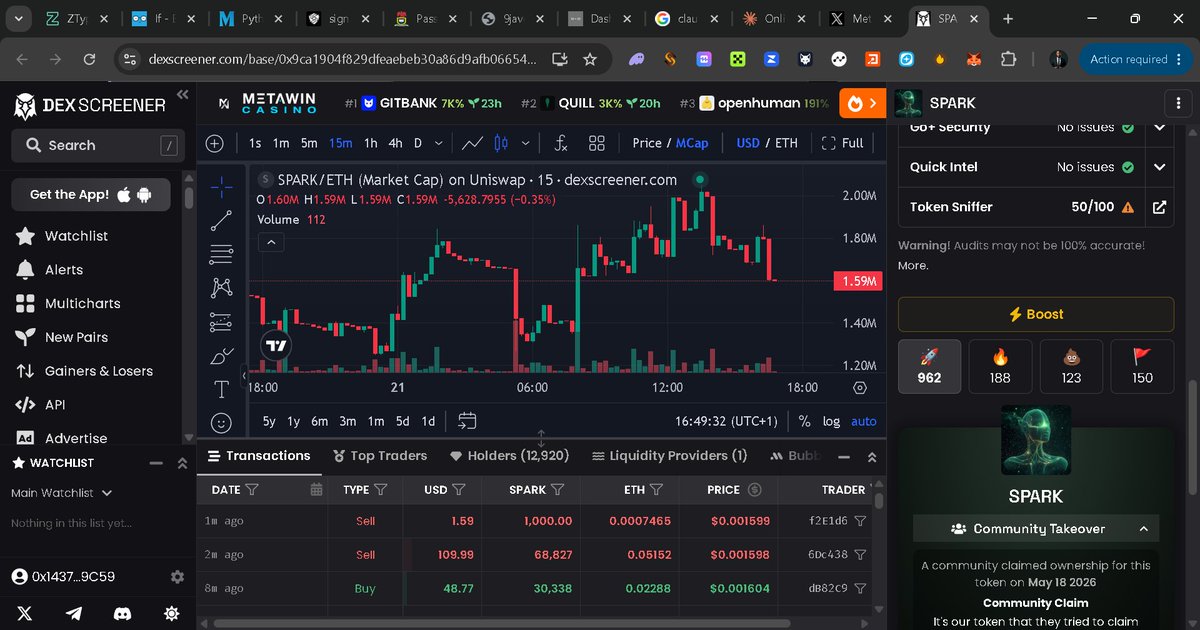Image resolution: width=1200 pixels, height=630 pixels.
Task: Open the go-to-date calendar
Action: click(x=467, y=421)
